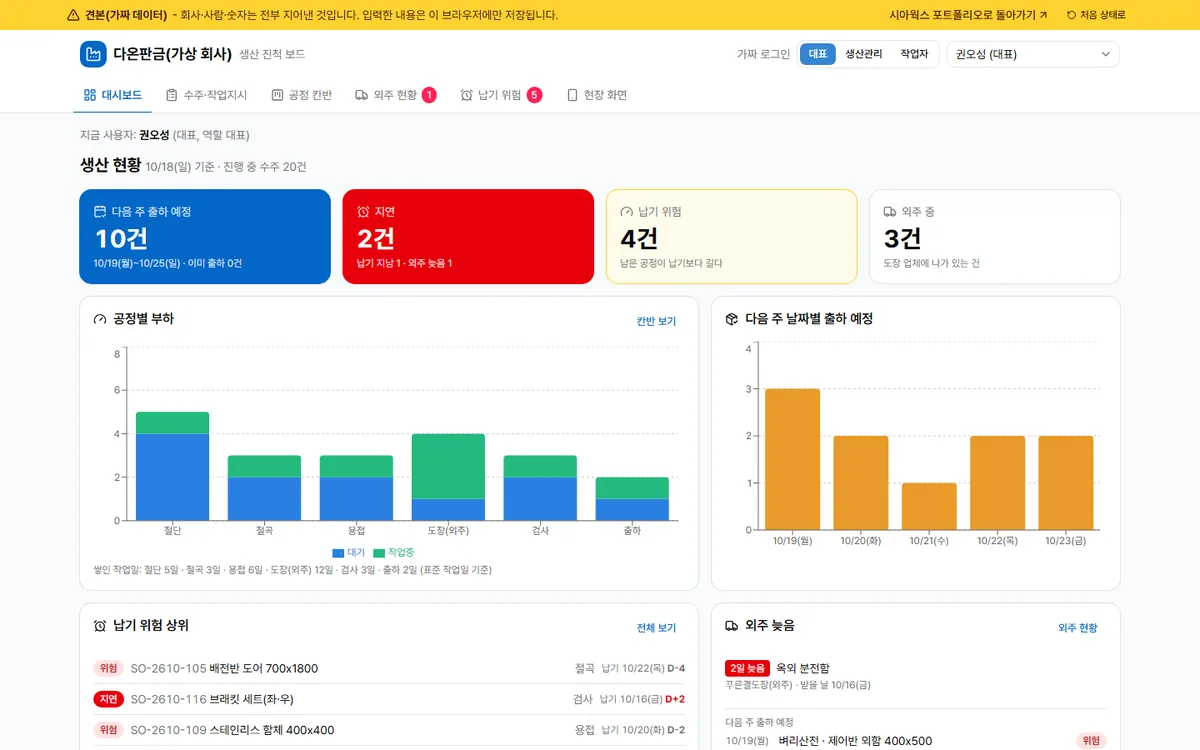
Task: Toggle the 작업중 legend series
Action: 394,552
